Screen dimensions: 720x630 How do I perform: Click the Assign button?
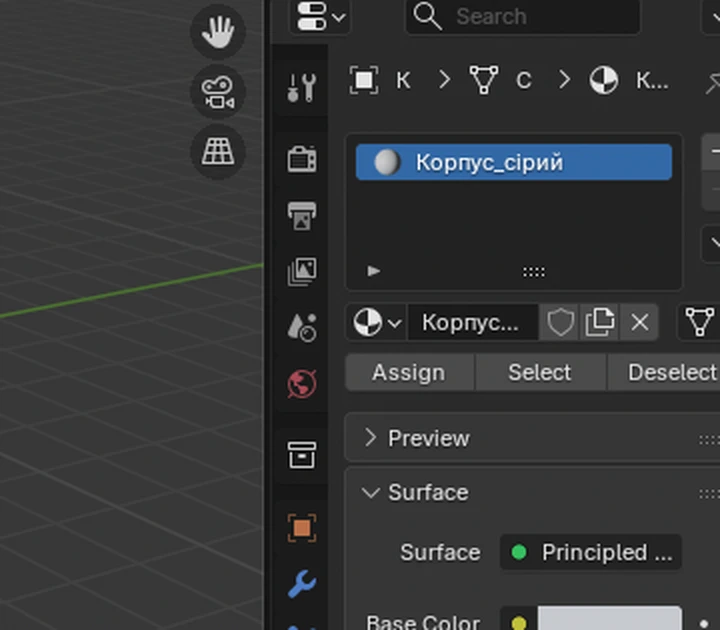[x=410, y=372]
